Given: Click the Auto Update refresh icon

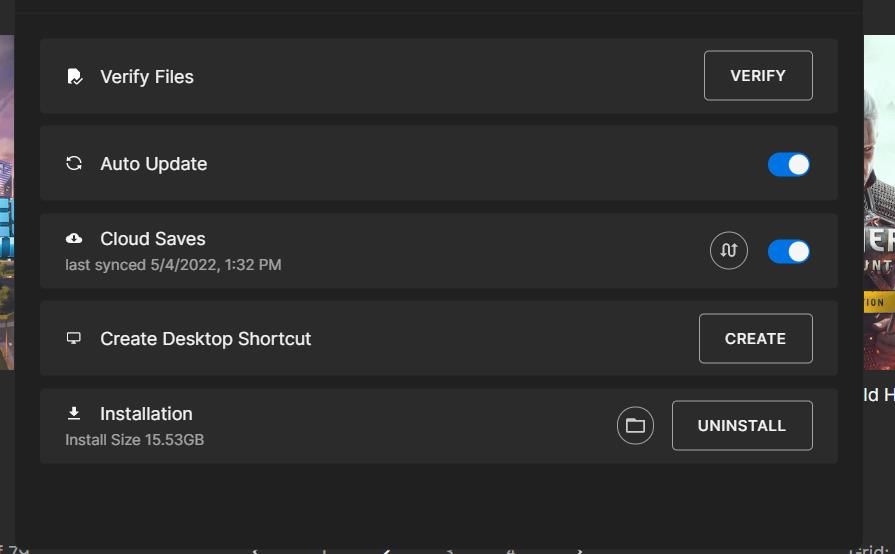Looking at the screenshot, I should tap(74, 163).
